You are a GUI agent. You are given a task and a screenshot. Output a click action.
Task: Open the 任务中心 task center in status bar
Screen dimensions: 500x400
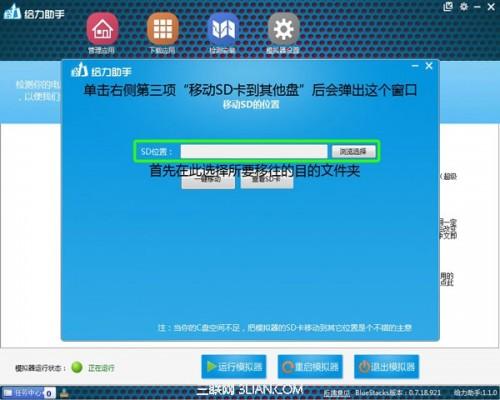[29, 393]
